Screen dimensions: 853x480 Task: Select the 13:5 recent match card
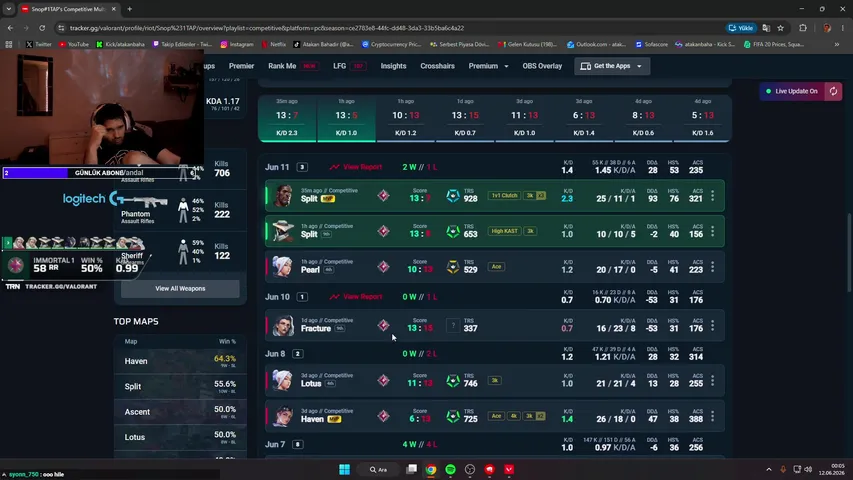[346, 118]
